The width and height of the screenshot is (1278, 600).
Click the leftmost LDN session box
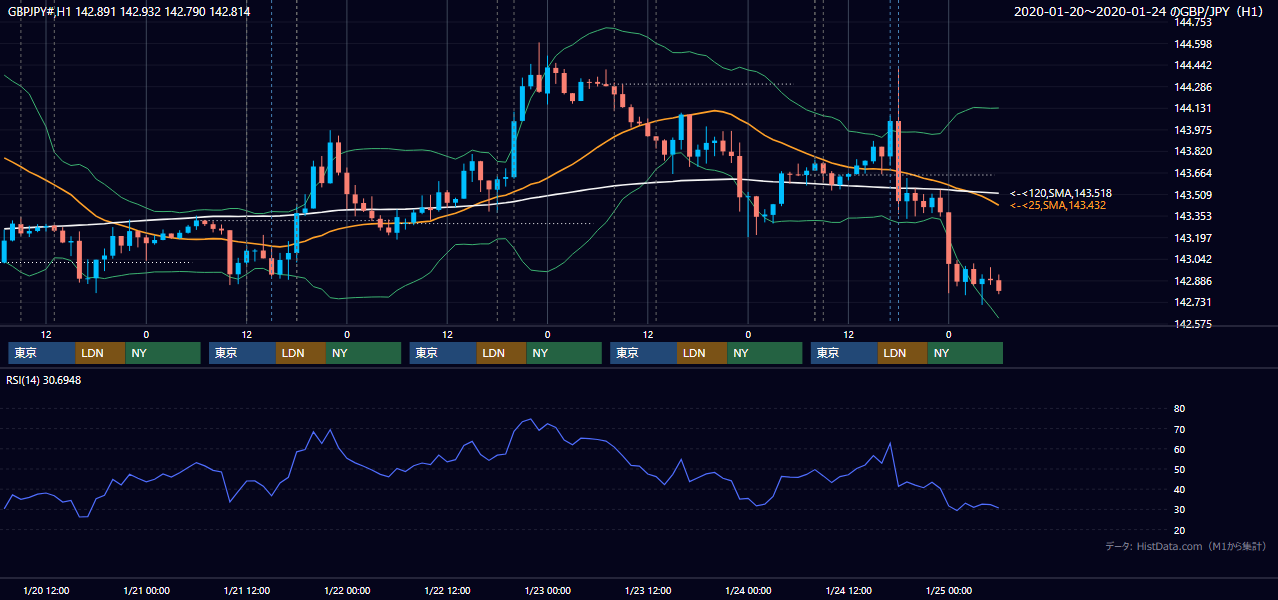(101, 353)
